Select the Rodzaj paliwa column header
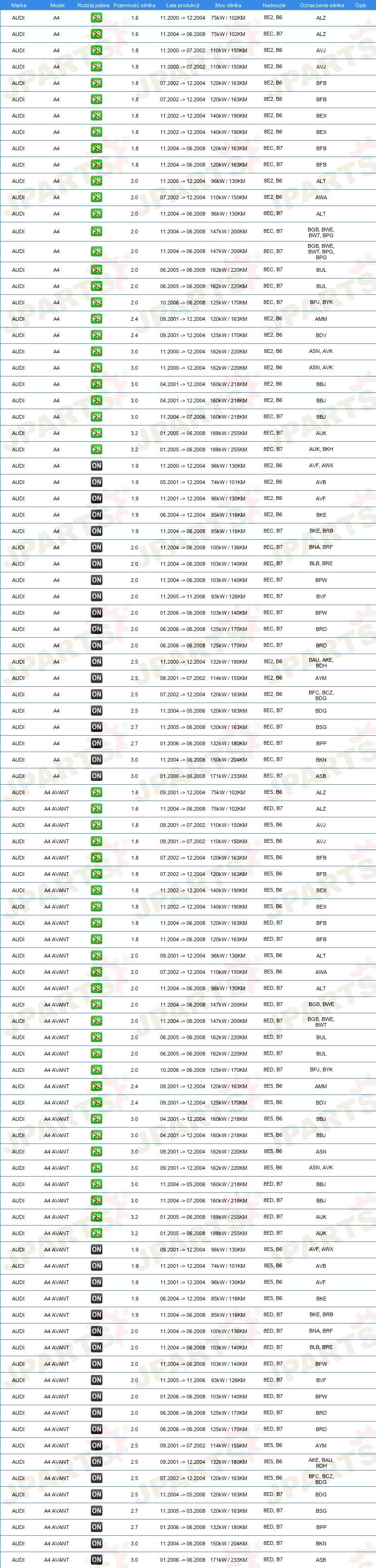 pos(93,5)
